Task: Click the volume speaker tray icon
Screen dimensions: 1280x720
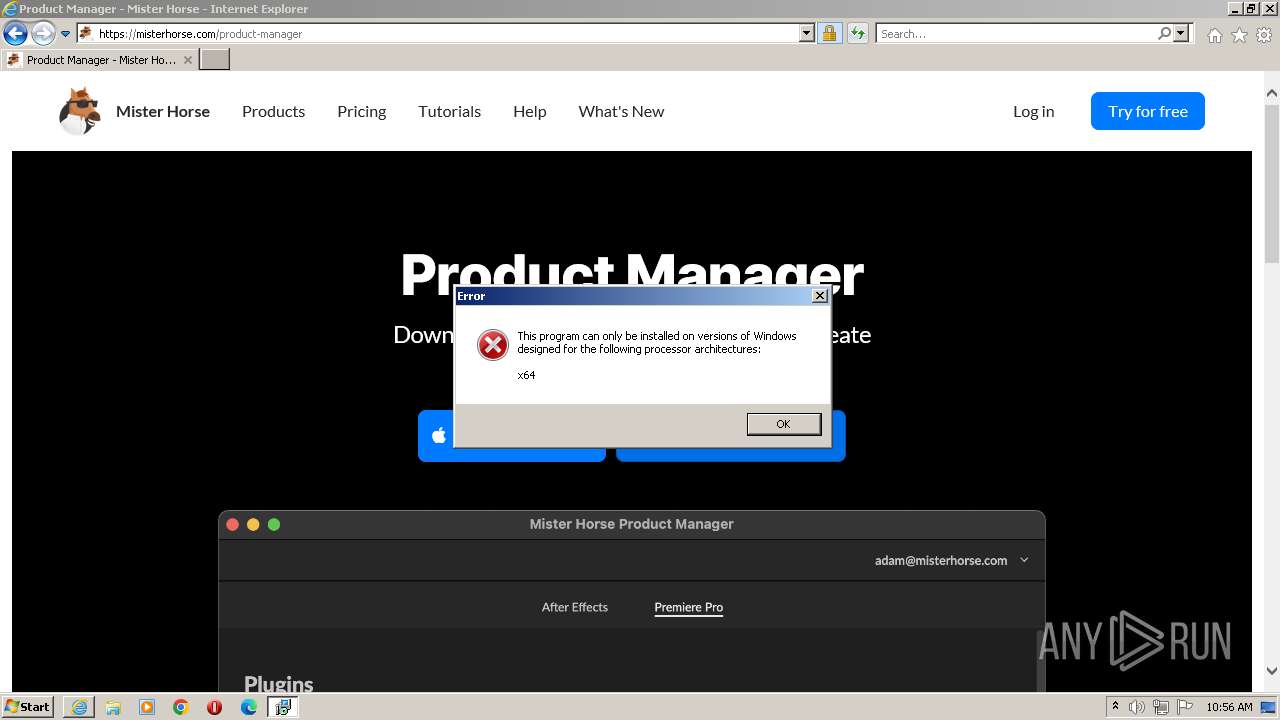Action: coord(1137,707)
